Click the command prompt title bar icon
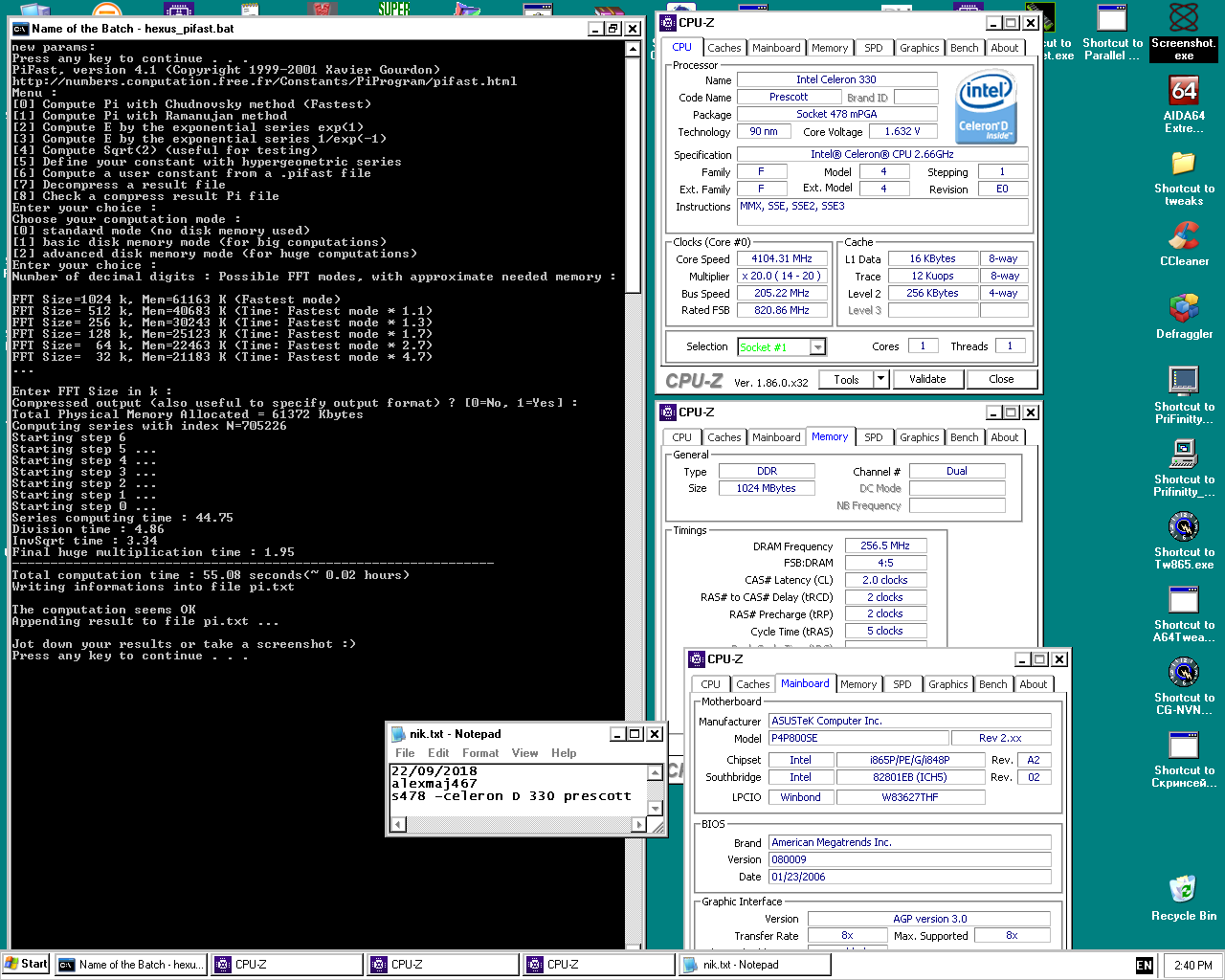This screenshot has width=1225, height=980. (x=20, y=29)
